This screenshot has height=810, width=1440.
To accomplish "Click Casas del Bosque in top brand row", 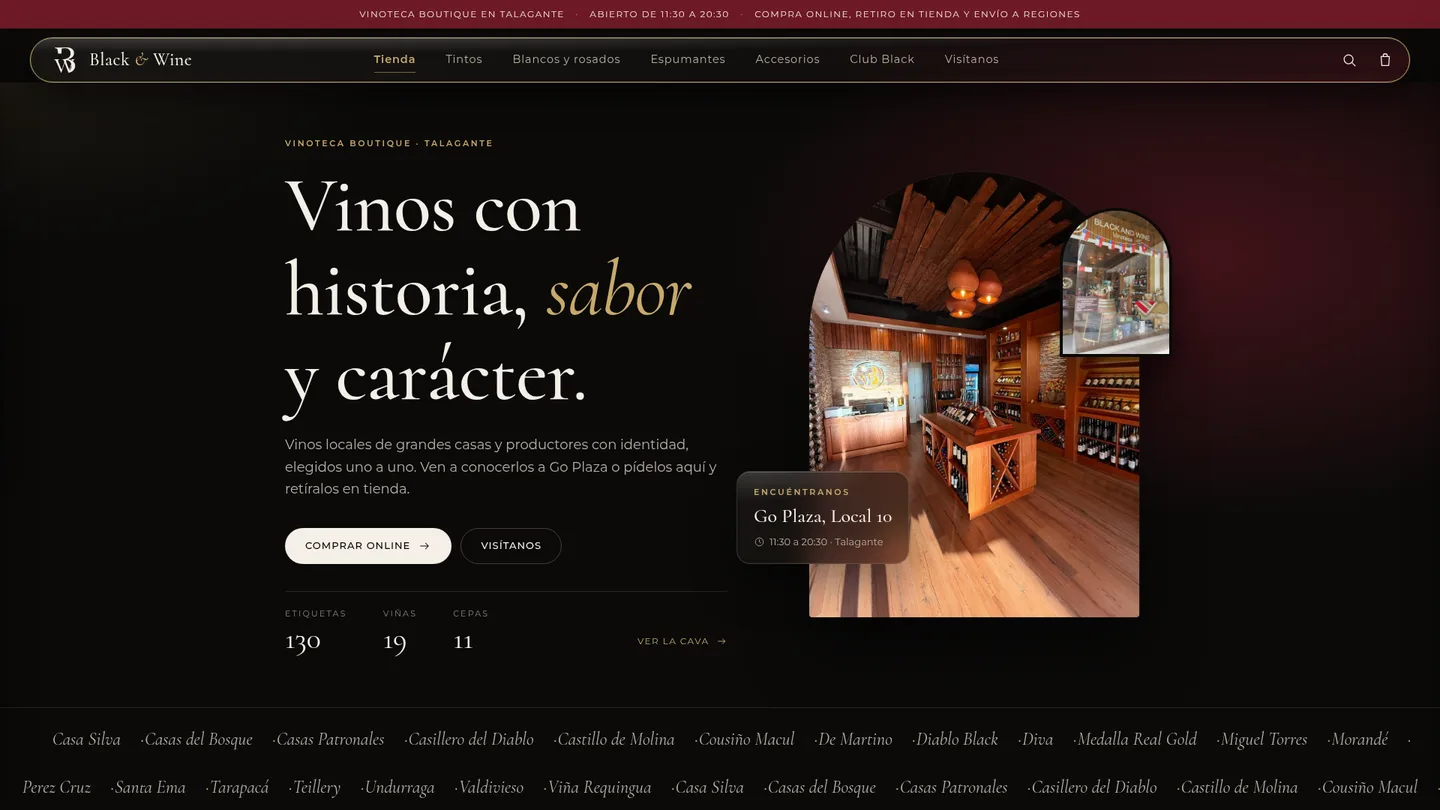I will [199, 739].
